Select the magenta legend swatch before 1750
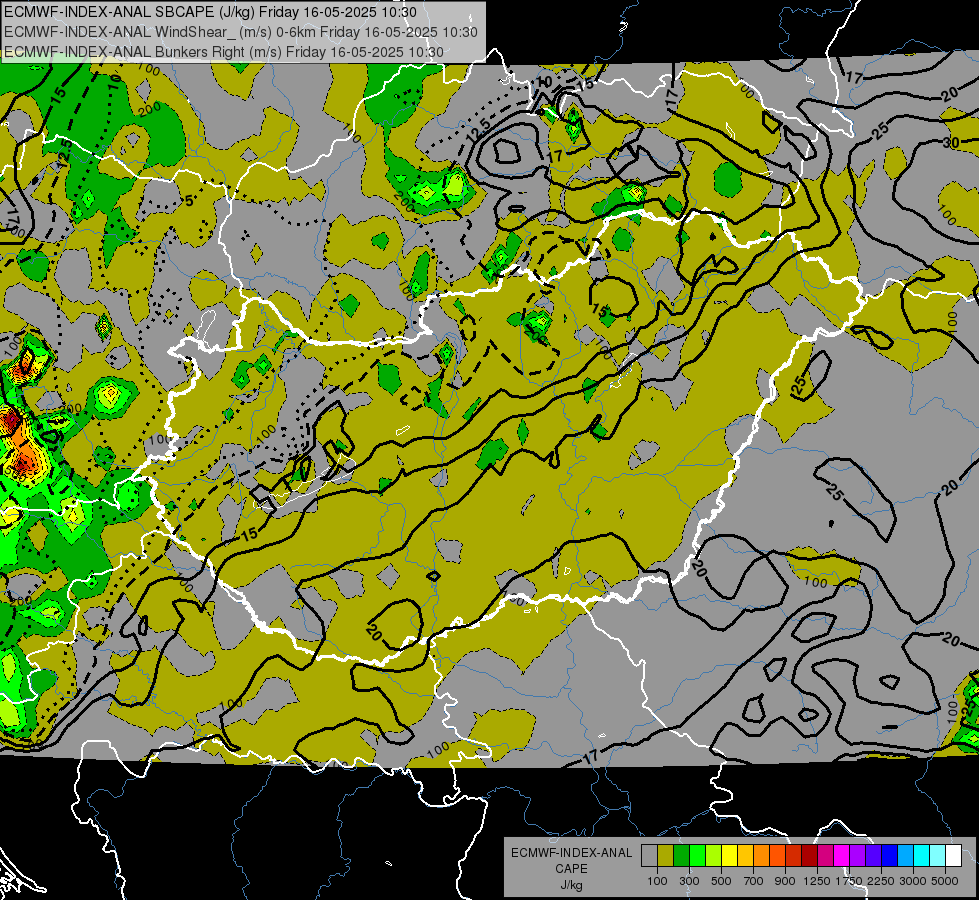 pos(842,855)
